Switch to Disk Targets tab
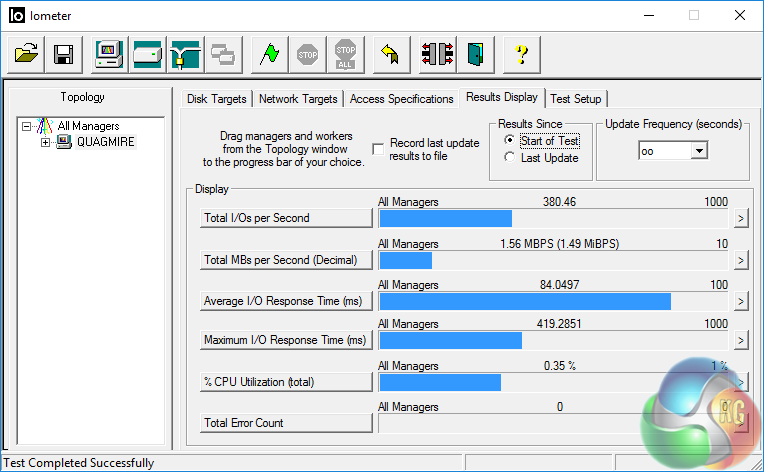 [x=216, y=99]
